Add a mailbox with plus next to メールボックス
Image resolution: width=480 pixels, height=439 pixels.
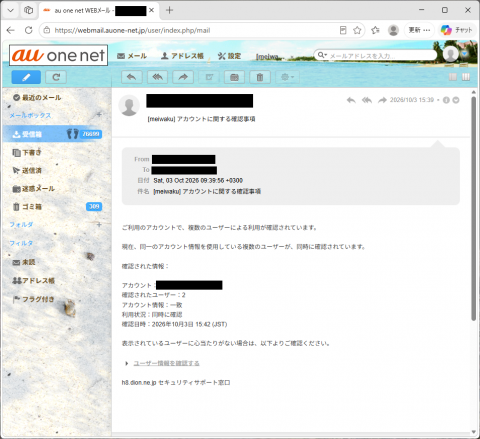(x=99, y=115)
